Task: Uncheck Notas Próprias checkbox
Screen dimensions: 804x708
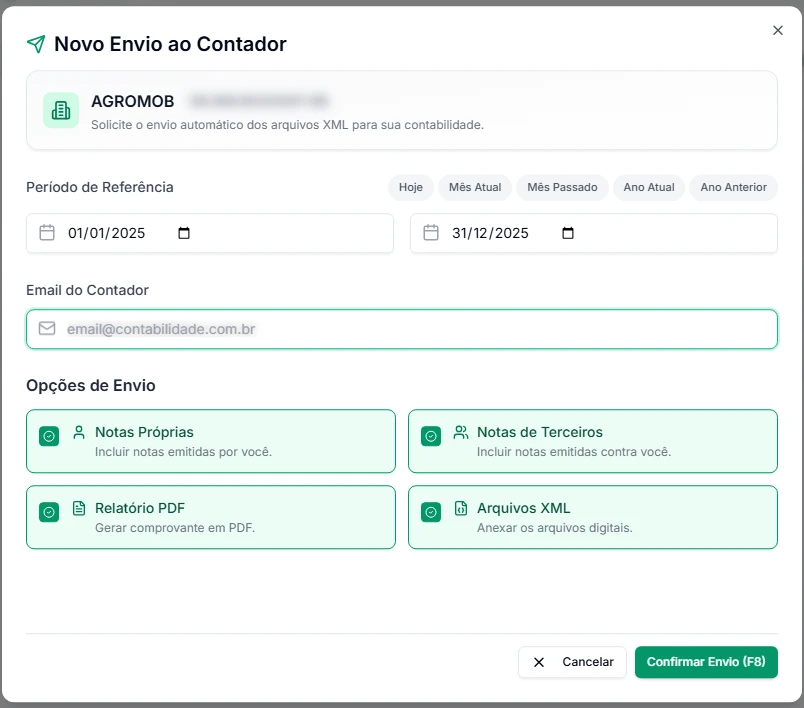Action: point(49,436)
